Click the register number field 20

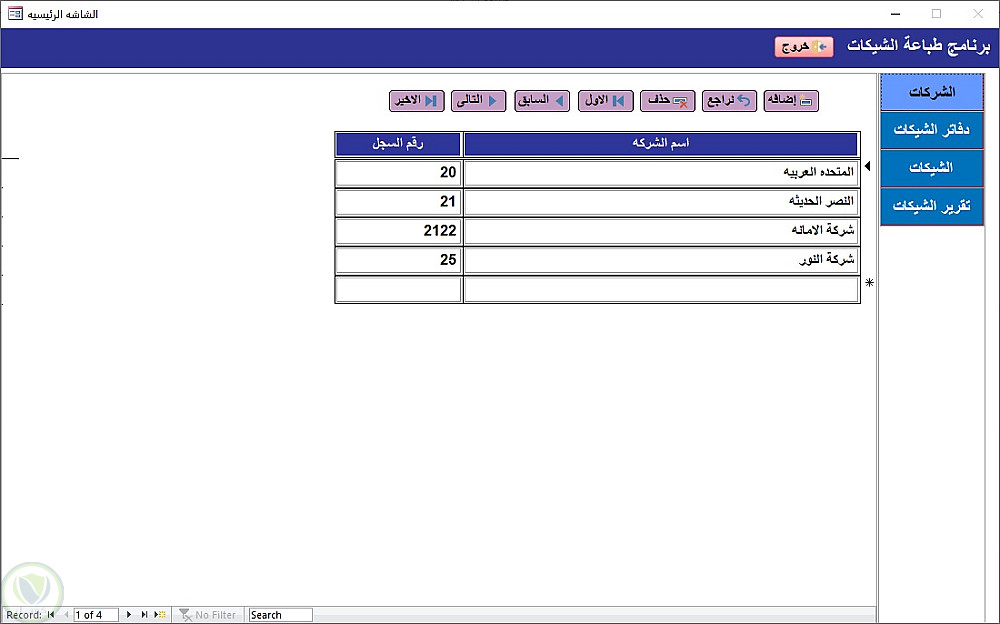(x=398, y=172)
